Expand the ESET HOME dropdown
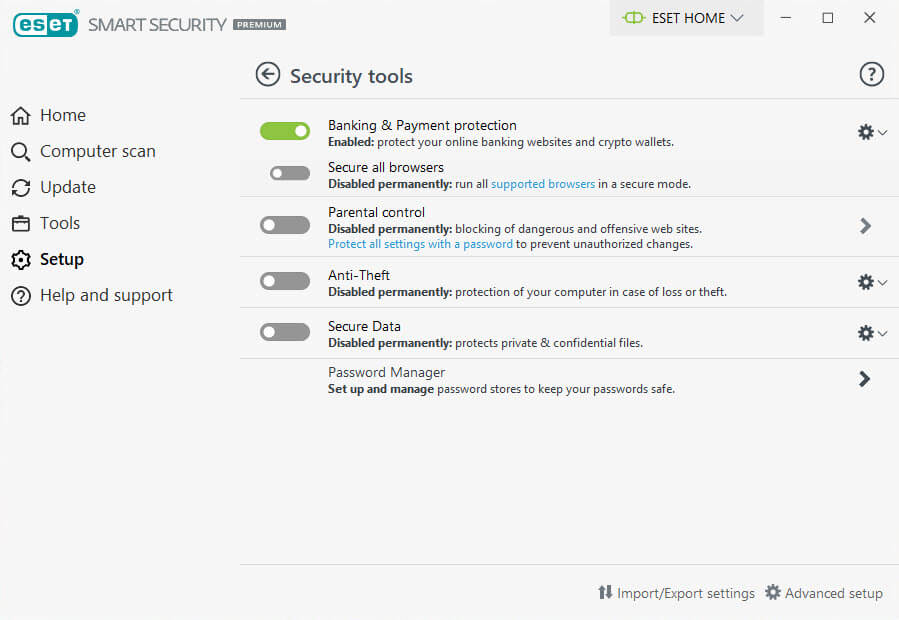Screen dimensions: 899x620 click(x=686, y=18)
